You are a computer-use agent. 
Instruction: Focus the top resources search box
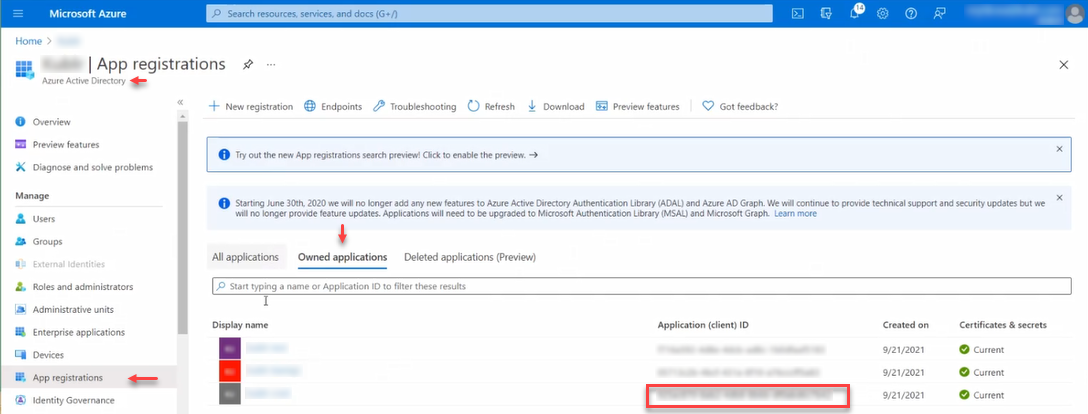[x=489, y=13]
